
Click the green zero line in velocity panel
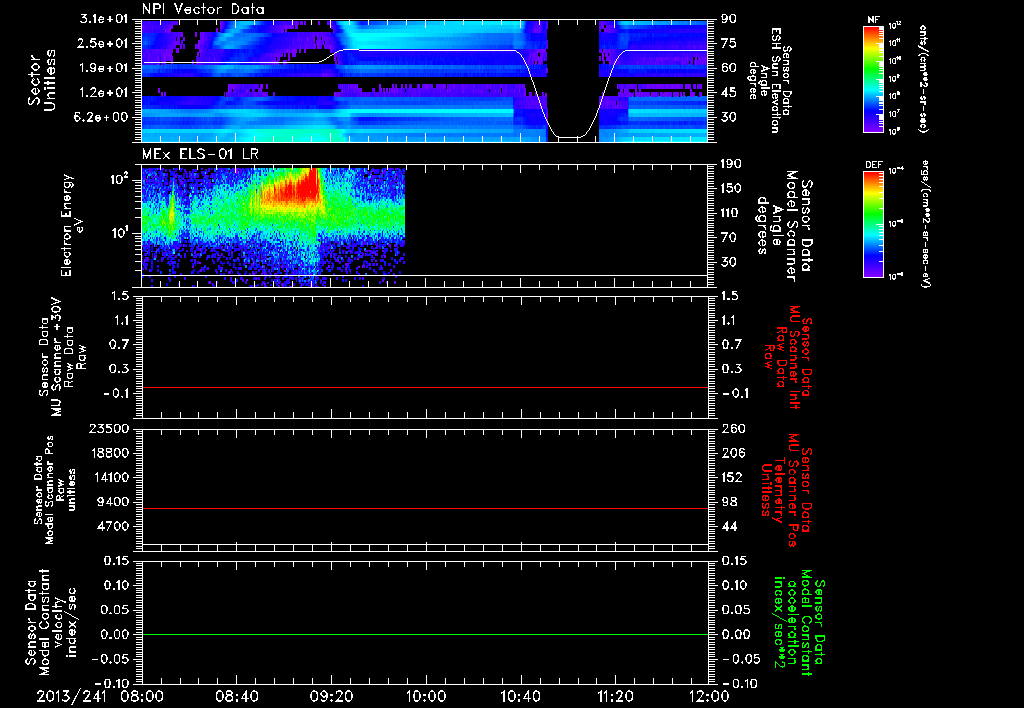coord(425,634)
